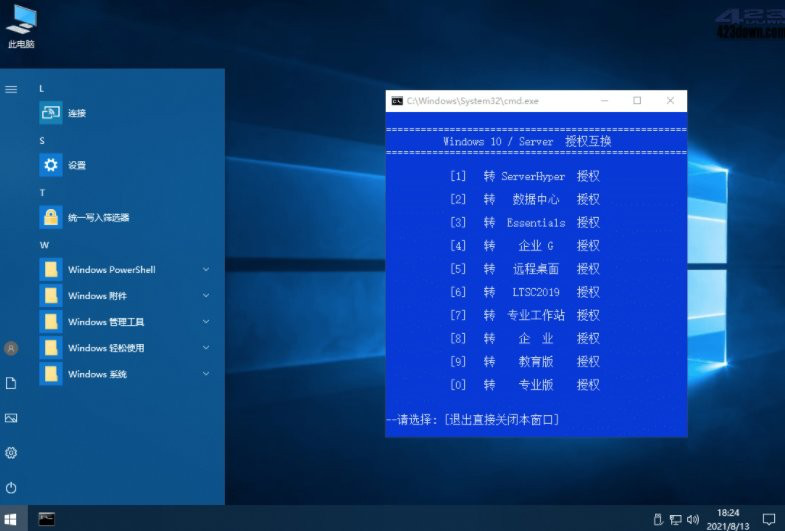Click the Windows 轻松使用 folder icon
The height and width of the screenshot is (531, 785).
click(51, 347)
